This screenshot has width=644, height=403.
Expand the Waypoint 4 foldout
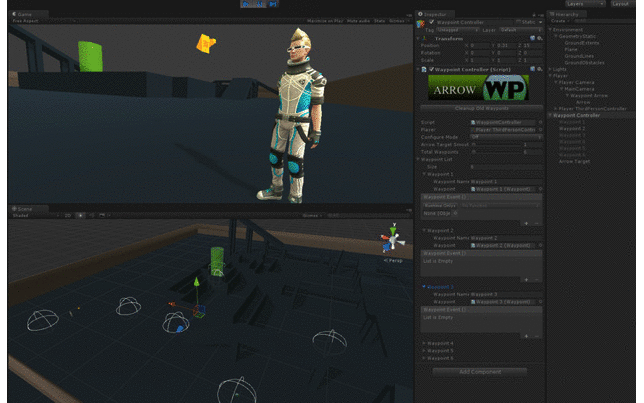coord(424,343)
